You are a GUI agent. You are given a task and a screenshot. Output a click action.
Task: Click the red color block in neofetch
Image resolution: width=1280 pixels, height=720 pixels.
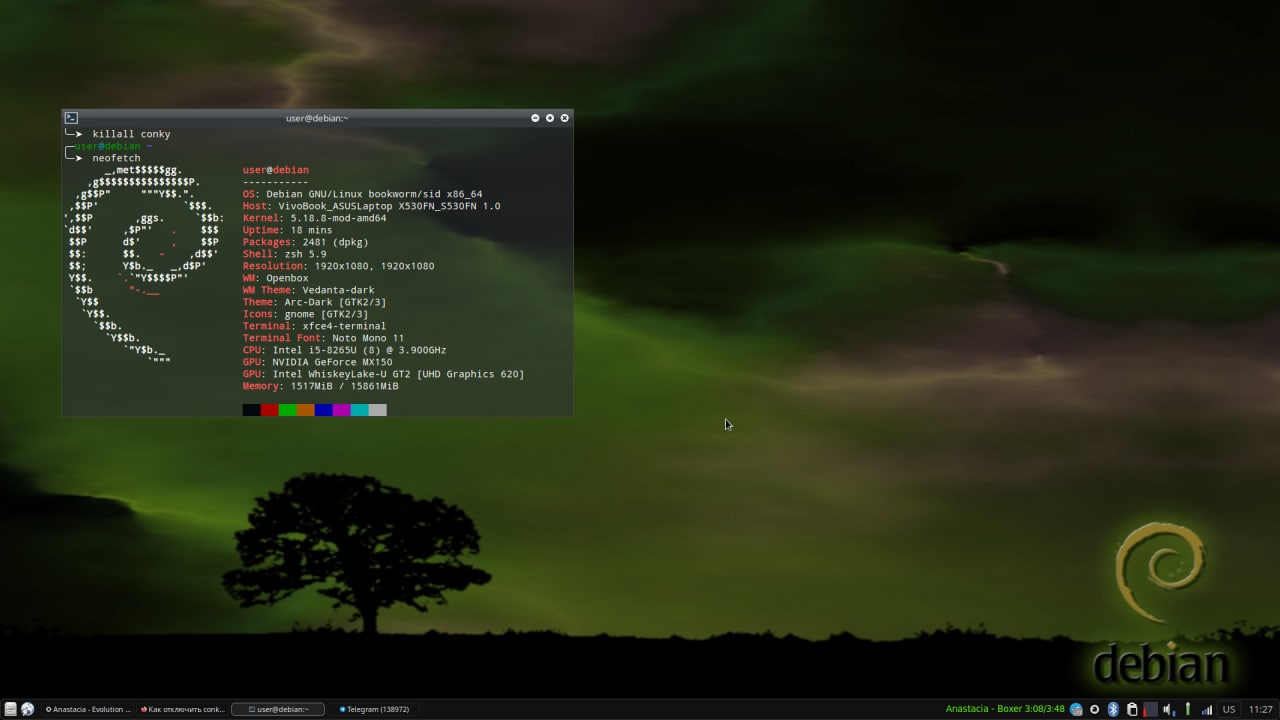(270, 410)
